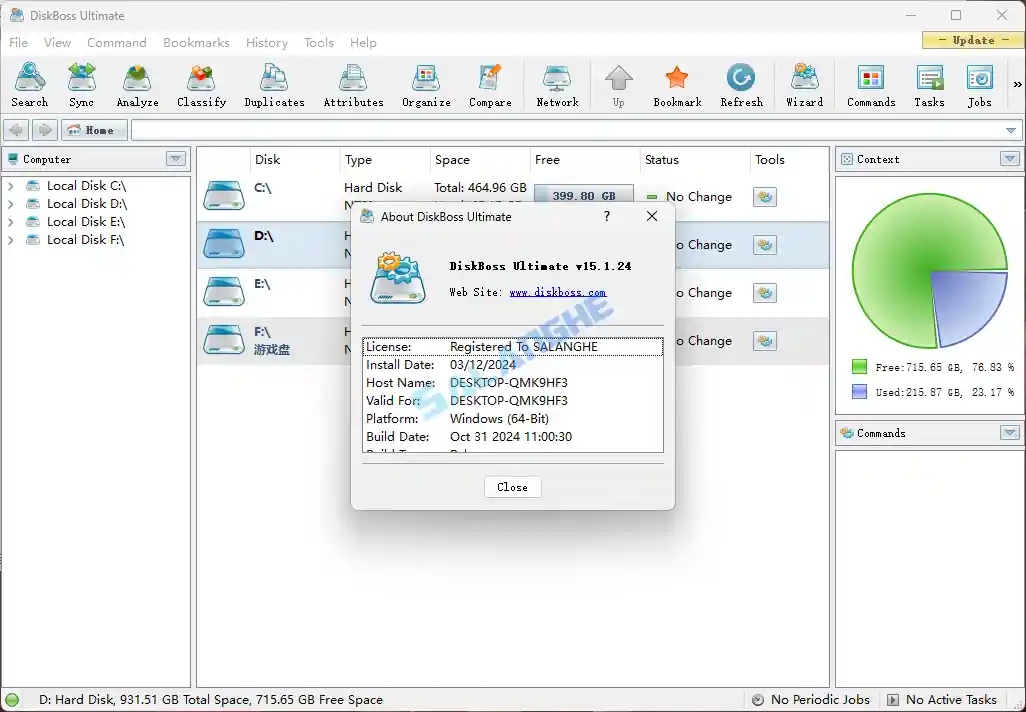
Task: Select the E:\ drive icon
Action: pos(224,292)
